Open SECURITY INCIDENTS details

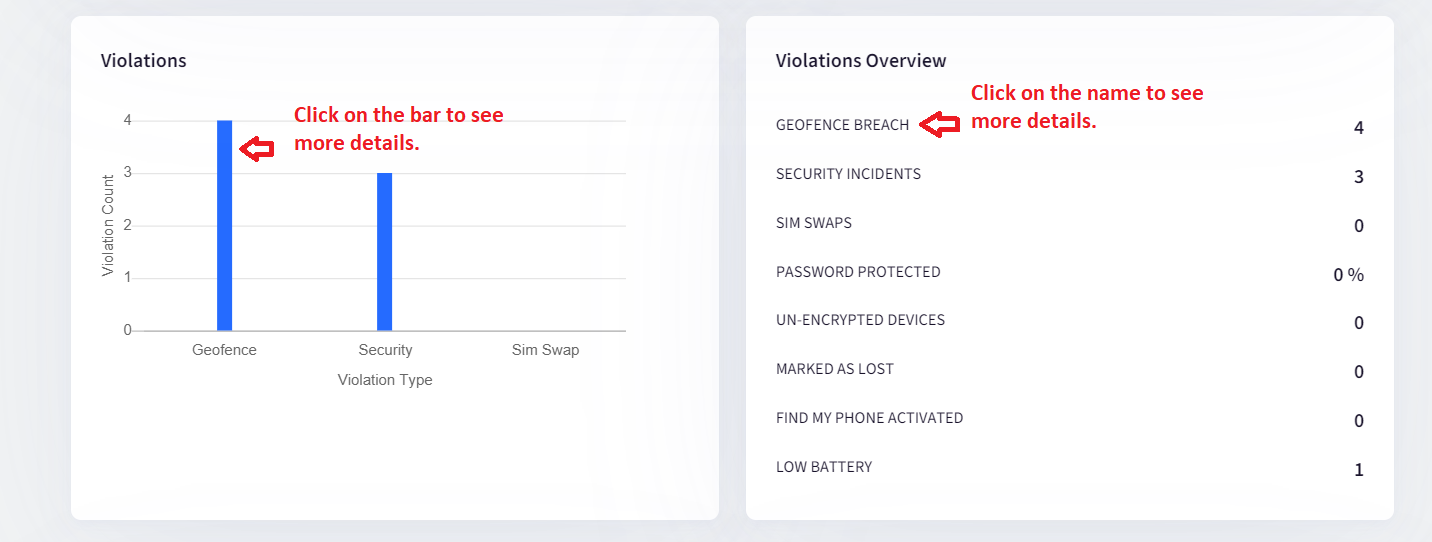848,174
